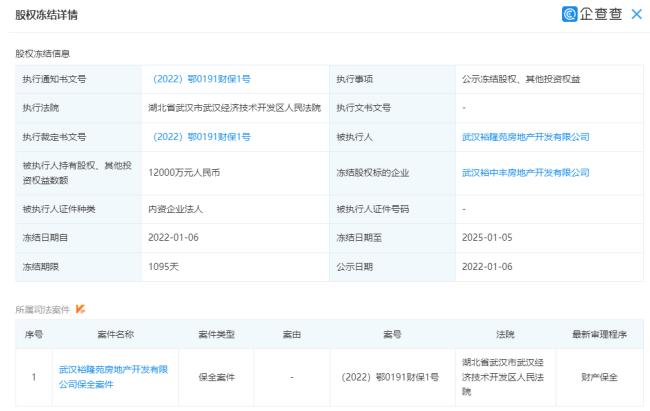Click the 序号 column header
650x411 pixels.
coord(34,334)
